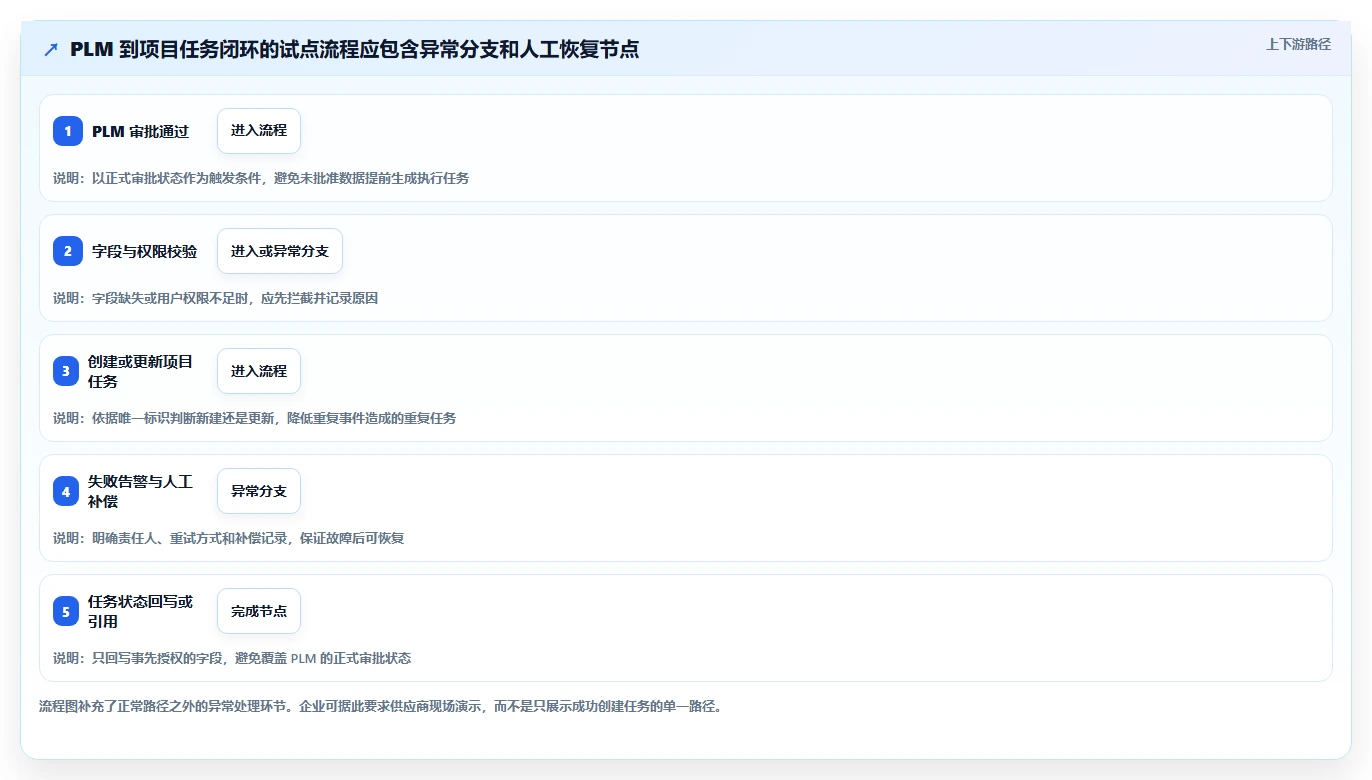Select the 失败告警与人工补偿 step title

click(140, 491)
